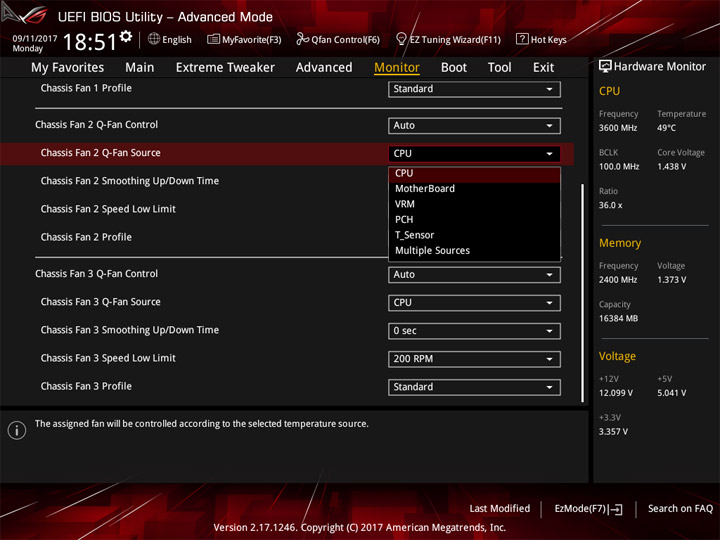This screenshot has height=540, width=720.
Task: Click the settings list vertical scrollbar
Action: click(583, 293)
